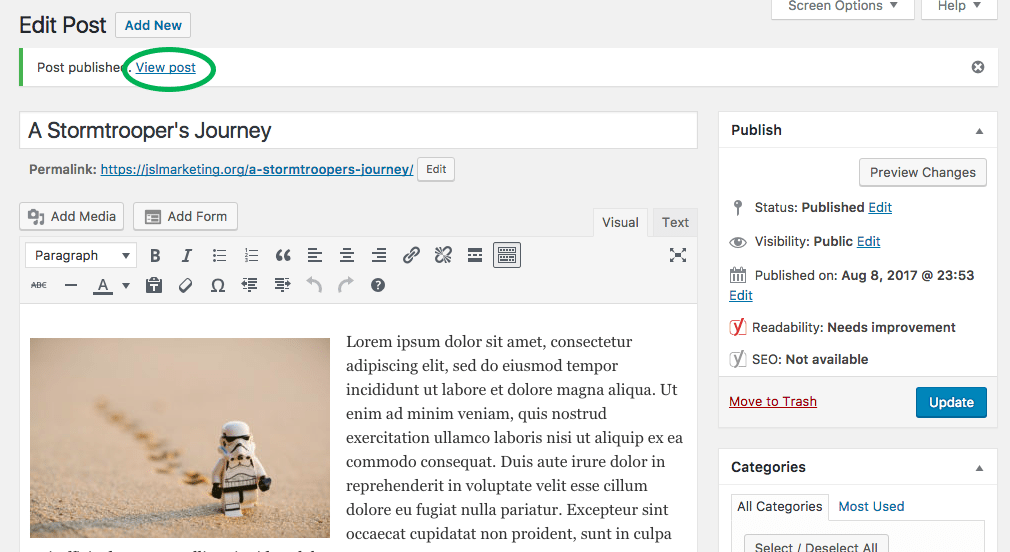Edit the post Visibility
The height and width of the screenshot is (552, 1010).
pyautogui.click(x=868, y=242)
